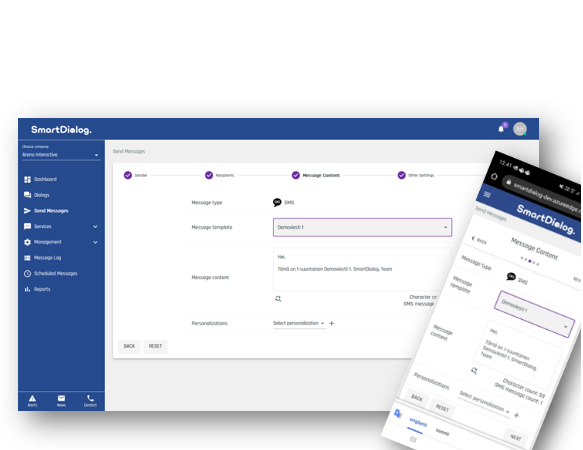Screen dimensions: 583x450
Task: Open the Message Log page
Action: [42, 258]
